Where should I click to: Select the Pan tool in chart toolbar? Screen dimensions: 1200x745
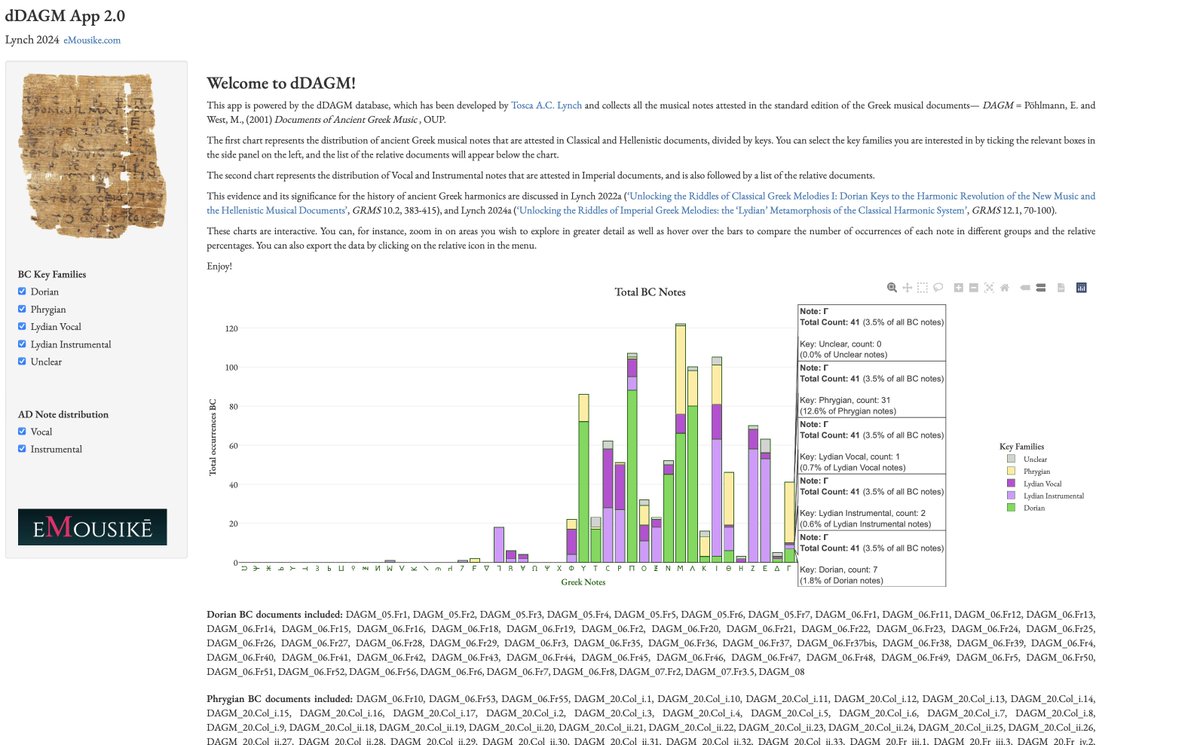(x=908, y=287)
